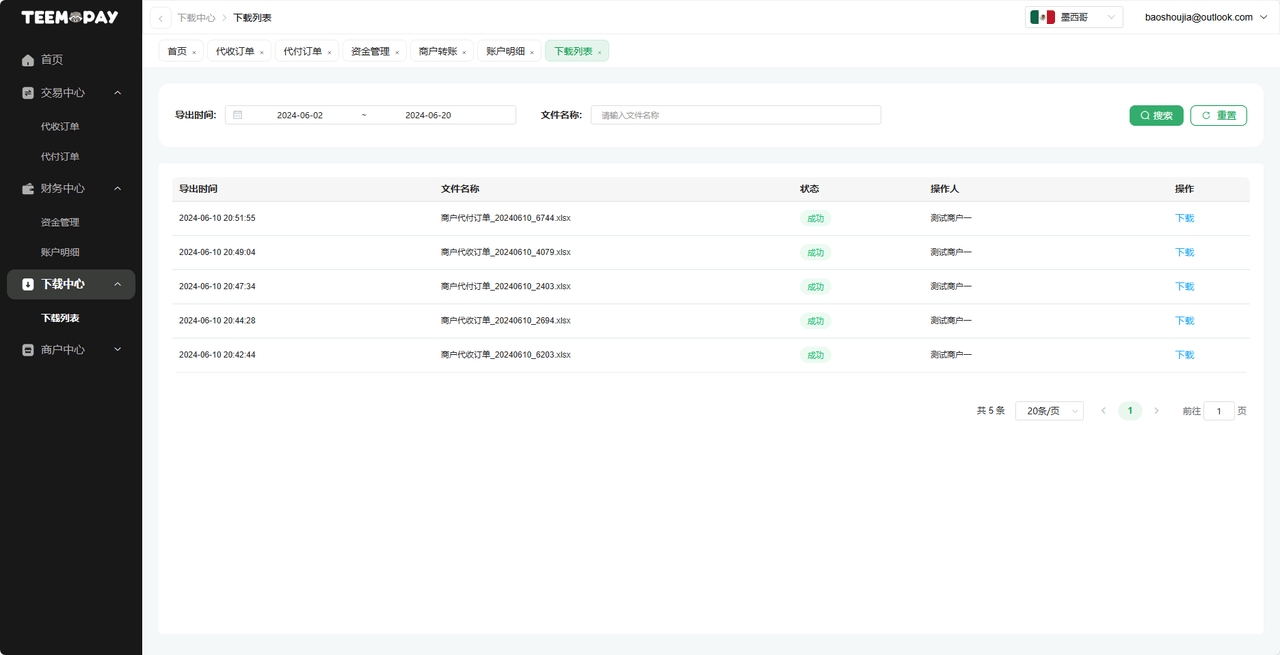Click the start date 2024-06-02 field
This screenshot has width=1280, height=655.
coord(300,115)
